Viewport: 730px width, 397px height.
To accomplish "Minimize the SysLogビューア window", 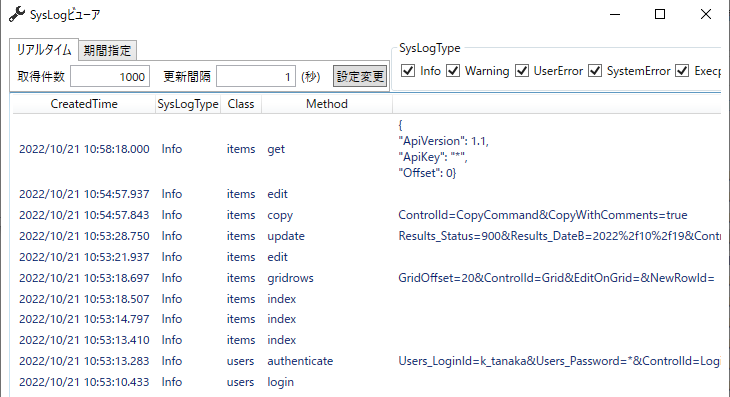I will (x=615, y=14).
